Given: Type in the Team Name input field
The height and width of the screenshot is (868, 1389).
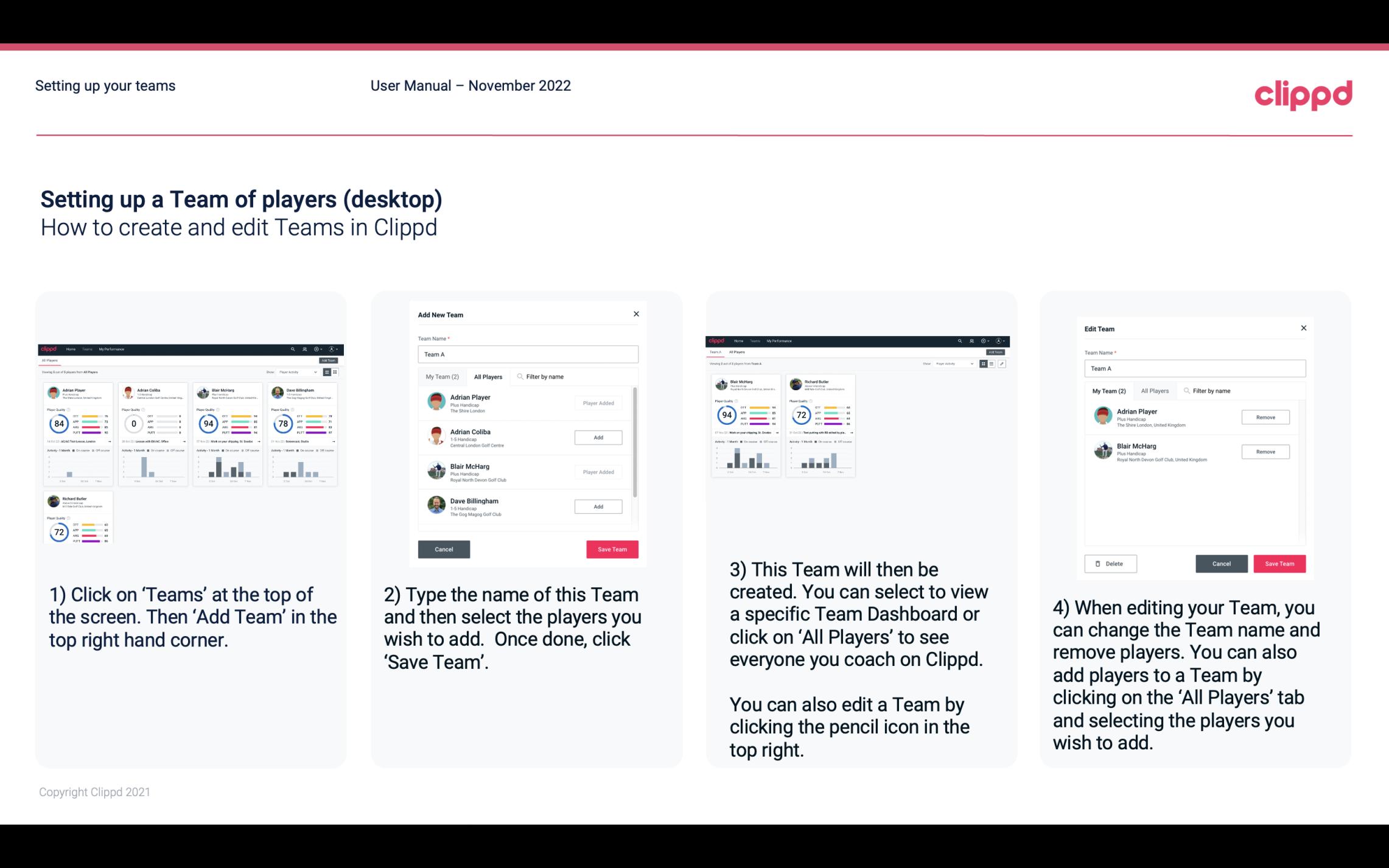Looking at the screenshot, I should pos(528,353).
